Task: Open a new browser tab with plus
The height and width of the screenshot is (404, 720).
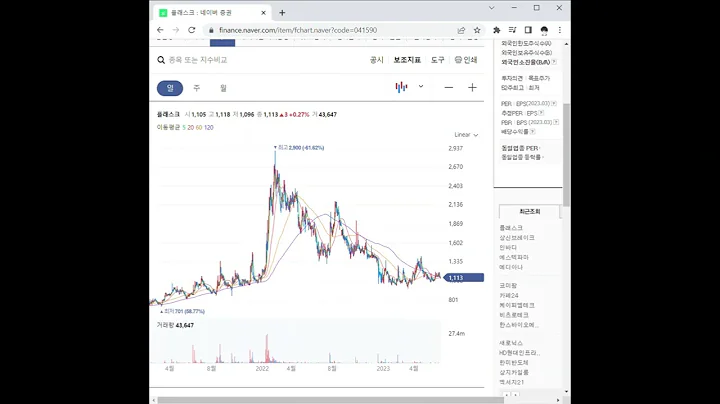Action: tap(282, 13)
